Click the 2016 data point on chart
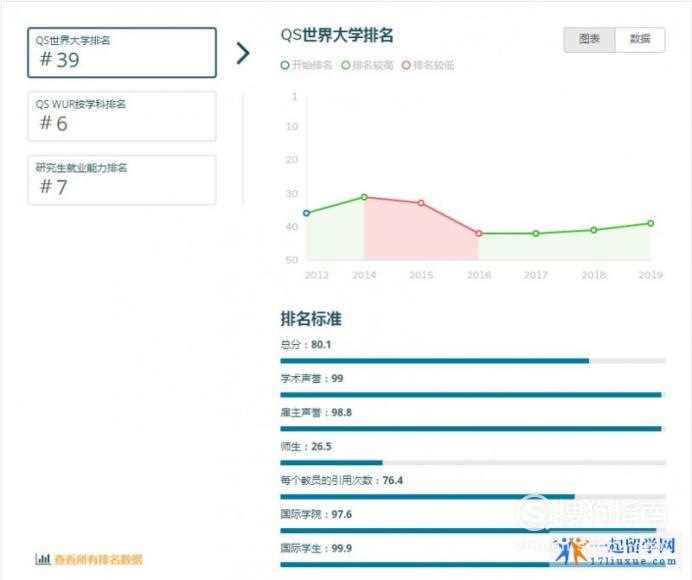 point(479,234)
